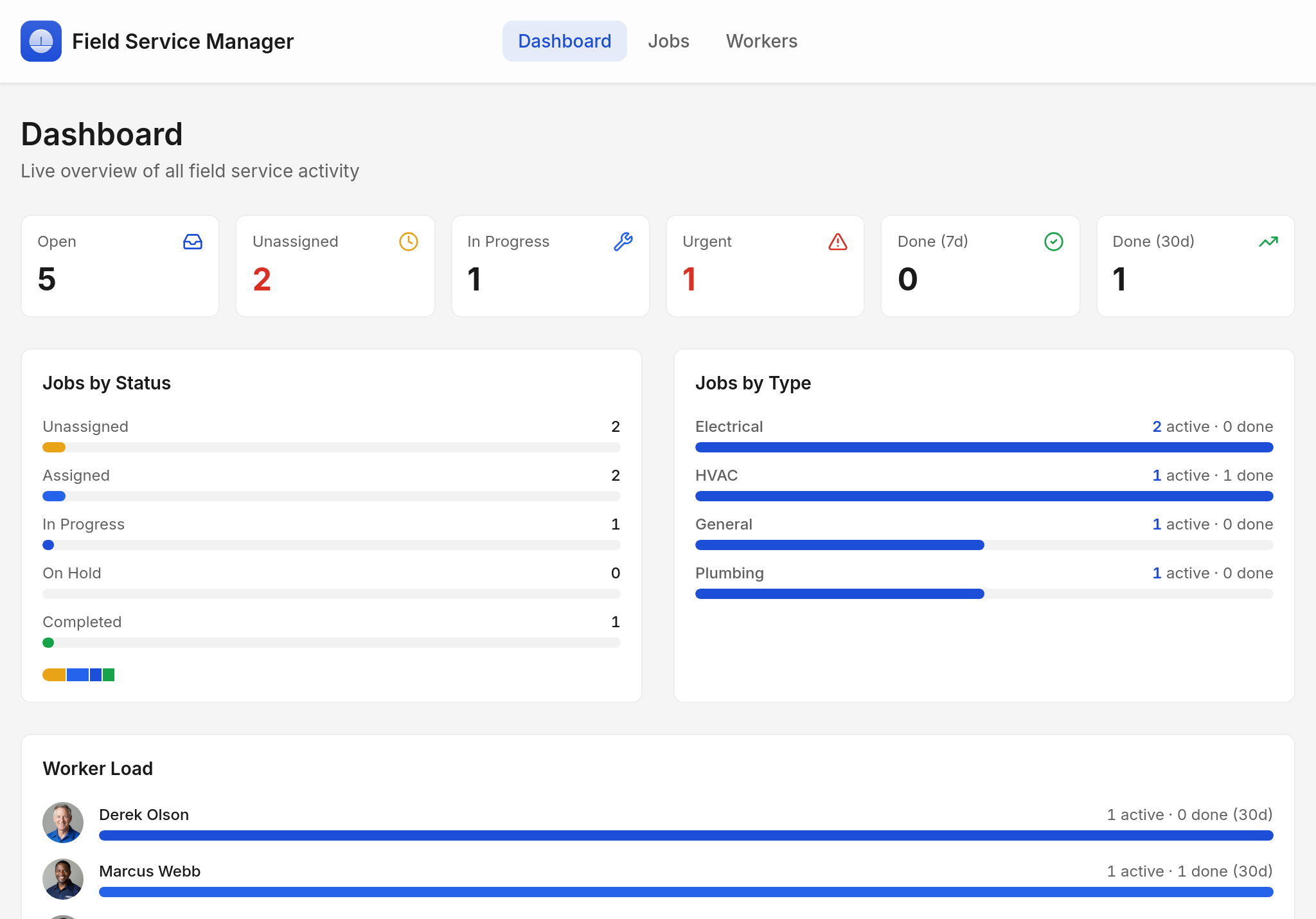Click Electrical '2 active · 0 done' text
The width and height of the screenshot is (1316, 919).
click(1213, 427)
